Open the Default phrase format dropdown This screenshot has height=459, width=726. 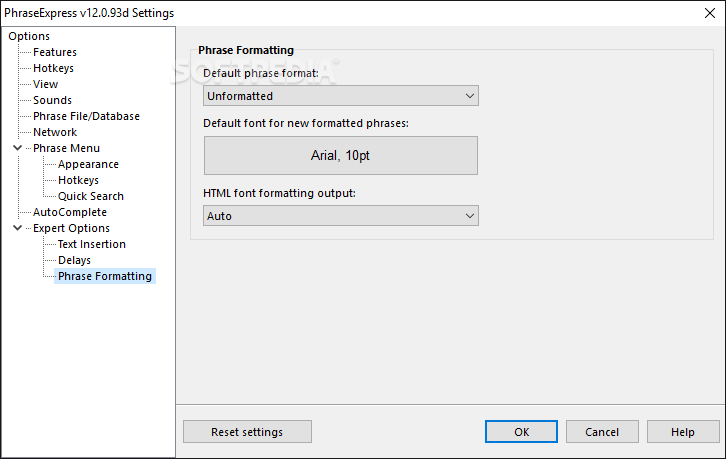341,96
